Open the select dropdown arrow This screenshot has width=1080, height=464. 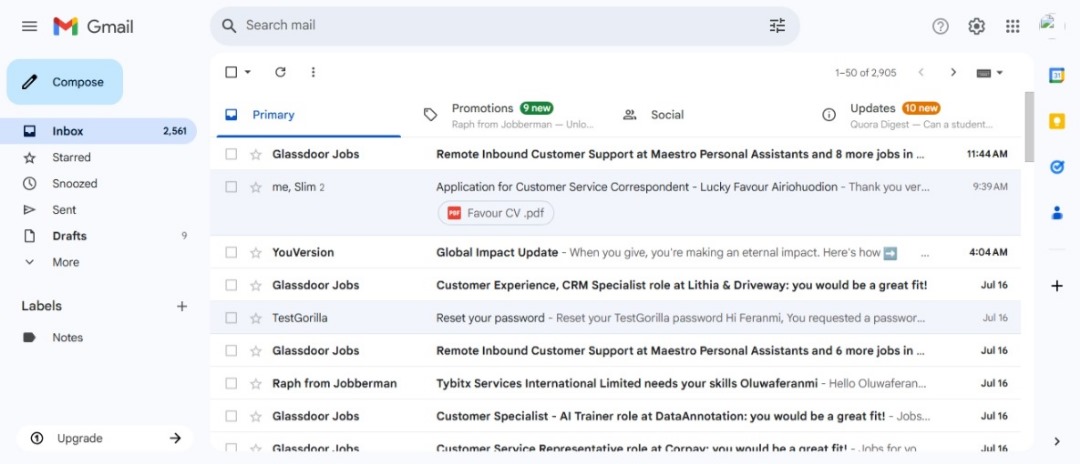(248, 72)
